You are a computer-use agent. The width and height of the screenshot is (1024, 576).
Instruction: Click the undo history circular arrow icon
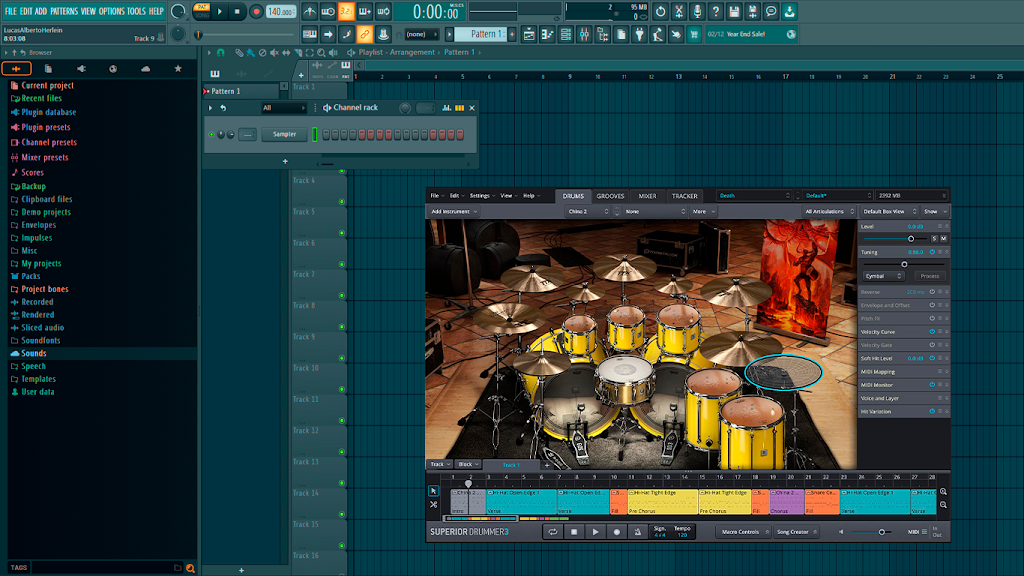pyautogui.click(x=661, y=11)
